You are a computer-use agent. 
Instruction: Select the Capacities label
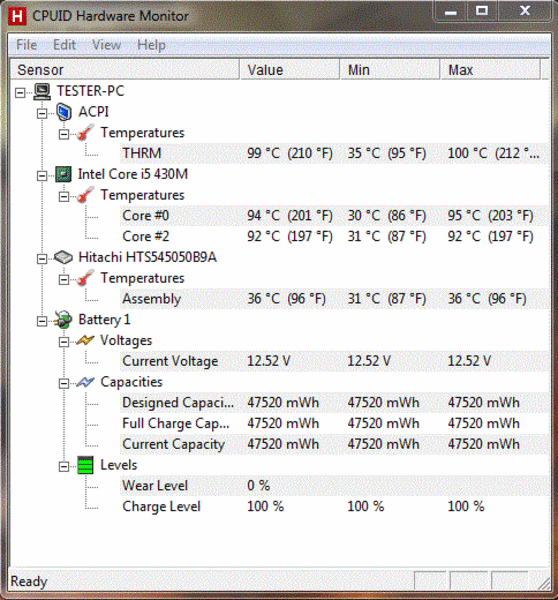pos(131,382)
